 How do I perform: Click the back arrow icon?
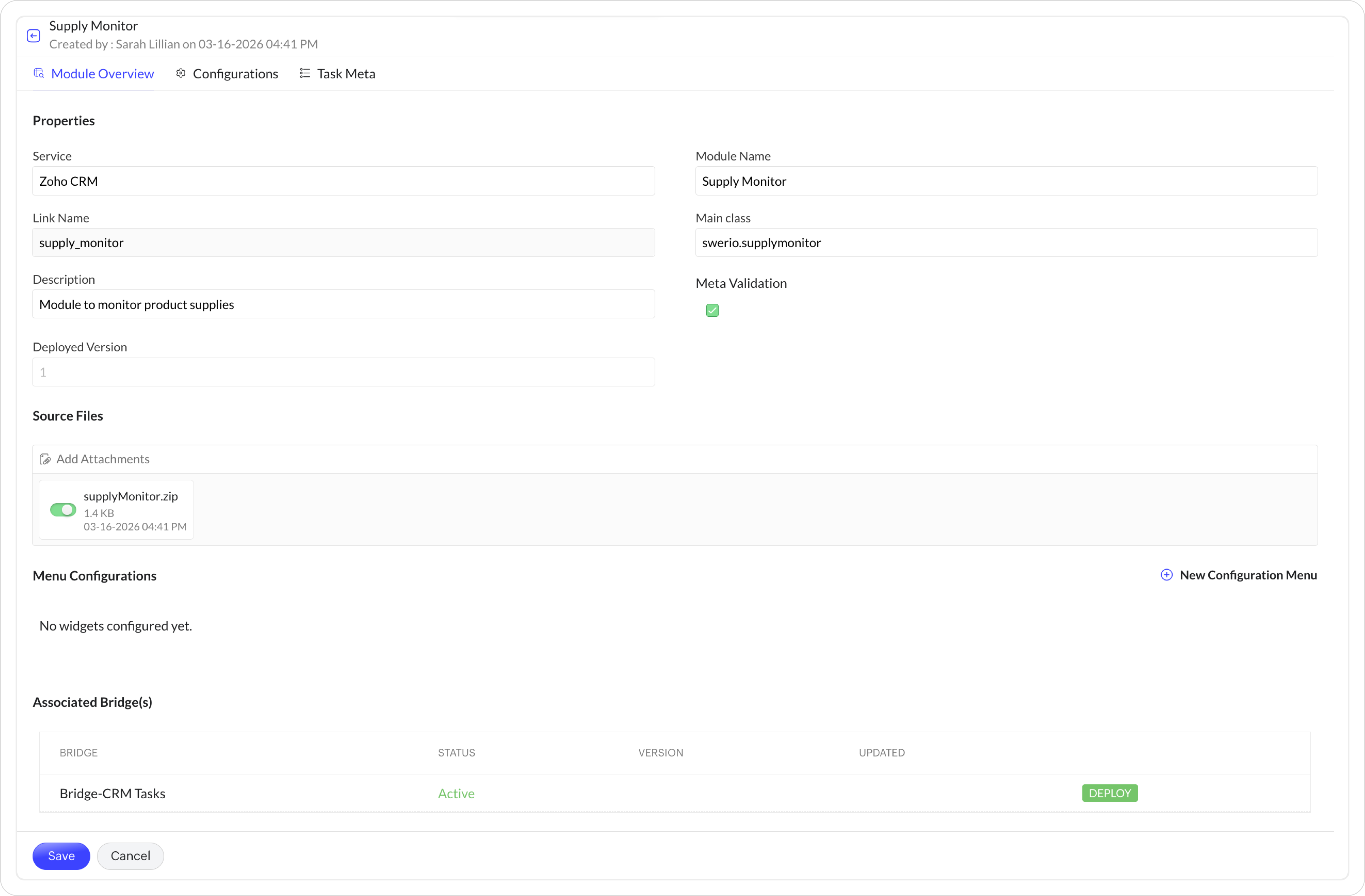(x=34, y=35)
